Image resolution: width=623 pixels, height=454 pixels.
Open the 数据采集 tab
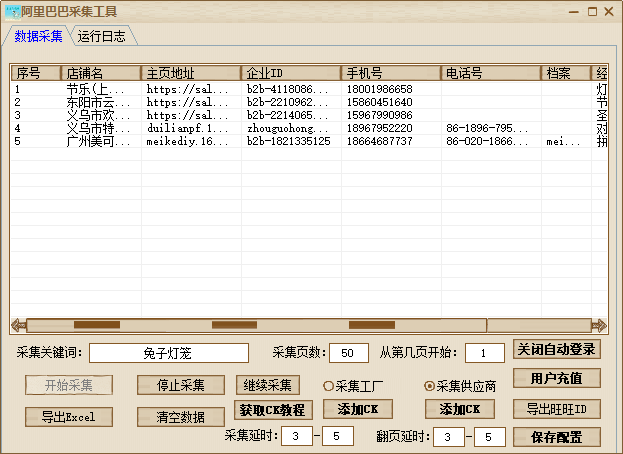tap(38, 37)
